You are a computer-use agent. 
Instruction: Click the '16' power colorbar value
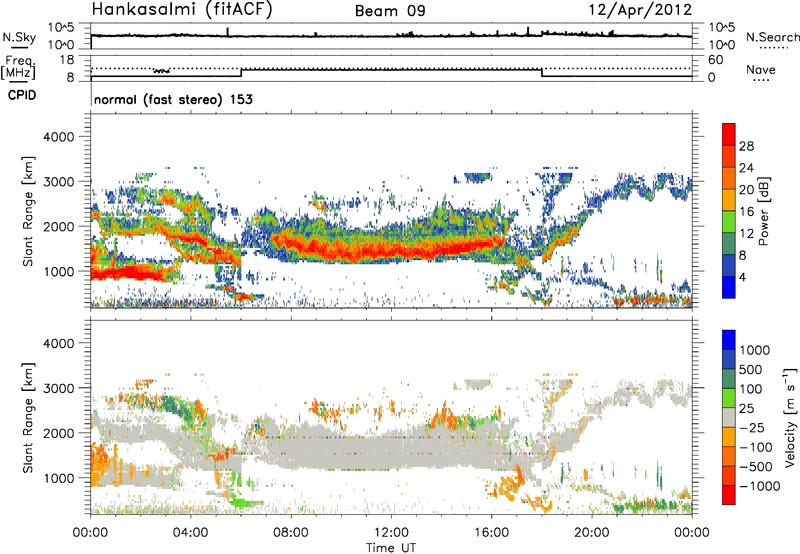click(x=746, y=212)
